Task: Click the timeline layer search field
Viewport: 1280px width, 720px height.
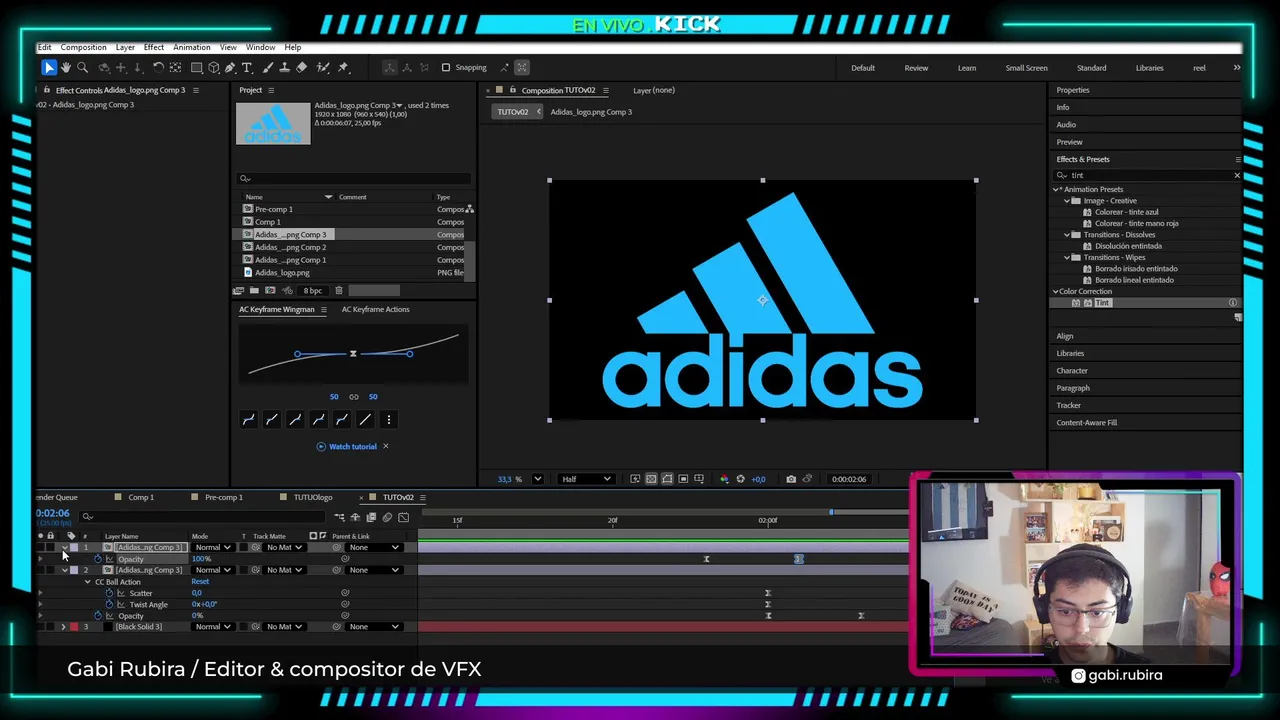Action: coord(204,517)
